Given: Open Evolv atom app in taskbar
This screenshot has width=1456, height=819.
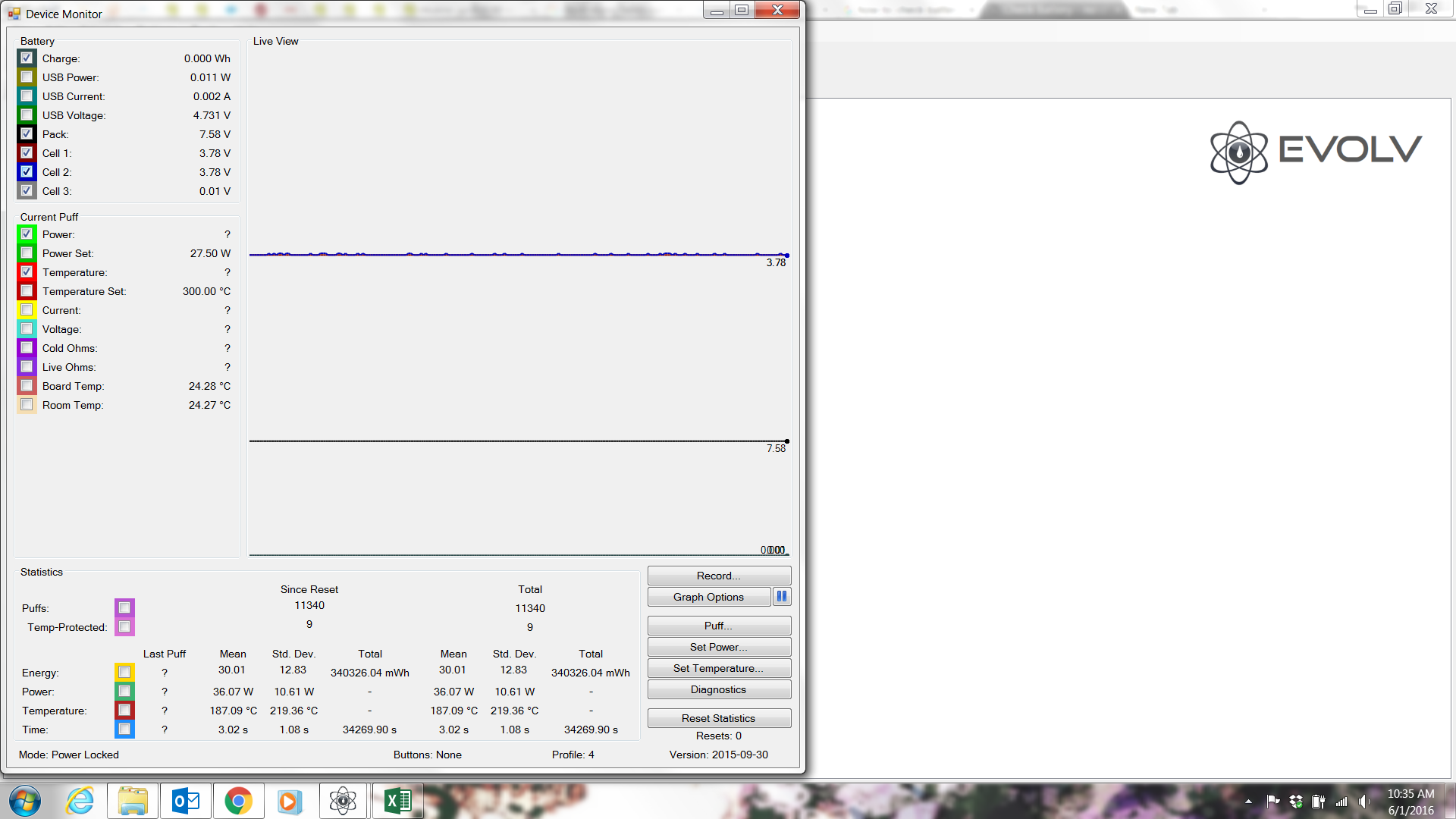Looking at the screenshot, I should [343, 801].
